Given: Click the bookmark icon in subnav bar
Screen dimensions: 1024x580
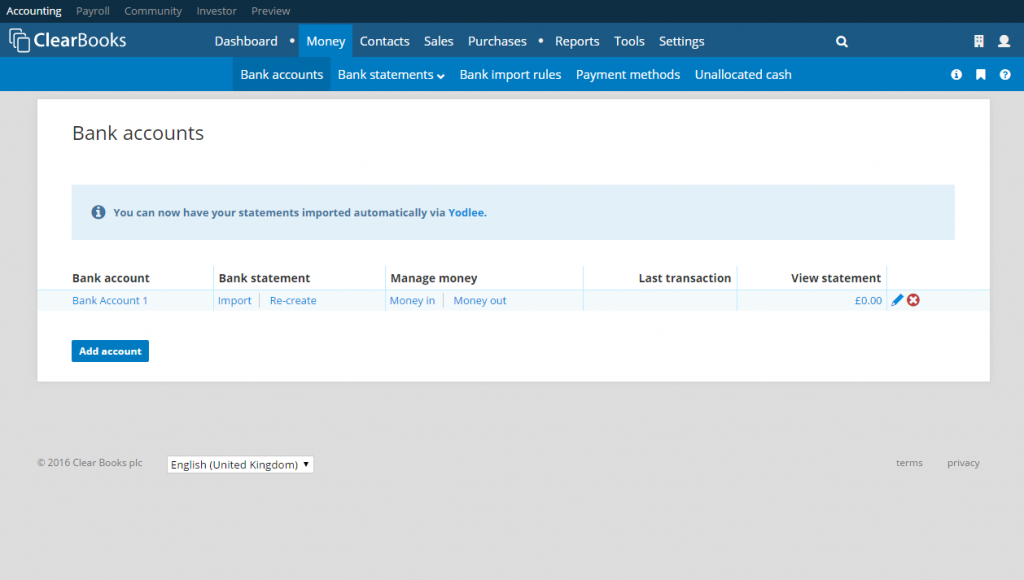Looking at the screenshot, I should tap(980, 74).
